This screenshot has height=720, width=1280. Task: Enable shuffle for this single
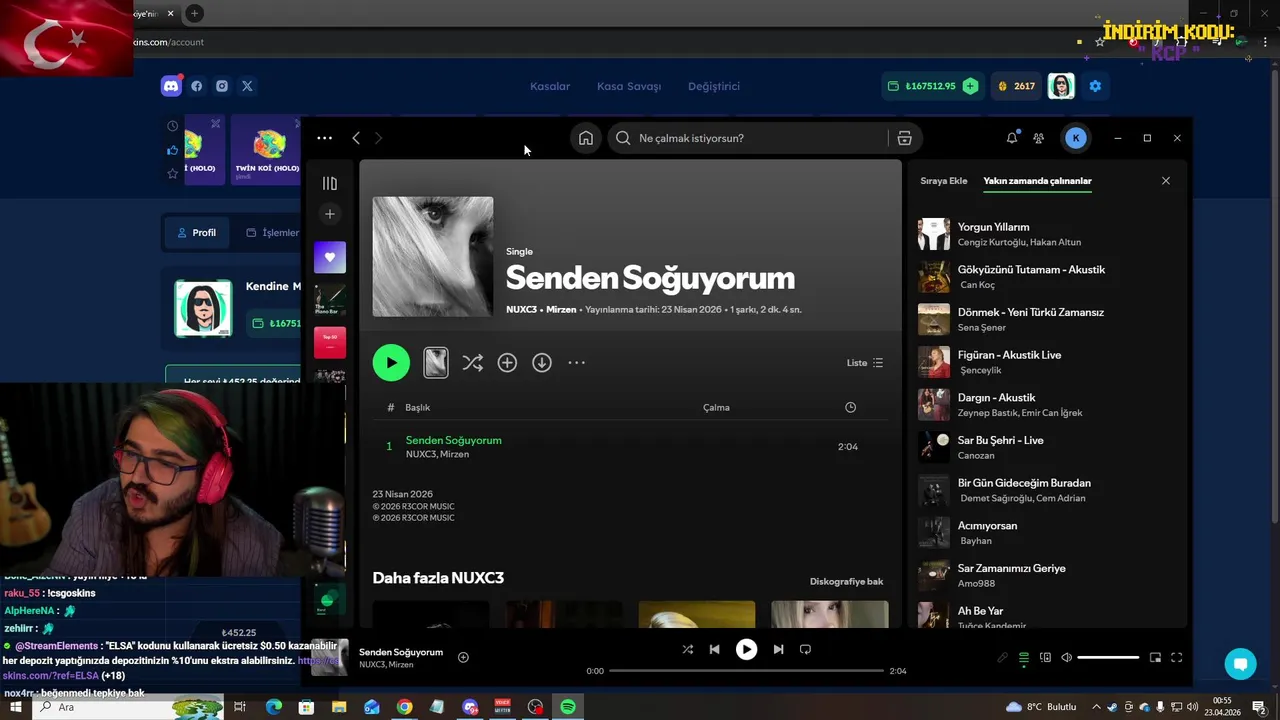(x=473, y=363)
